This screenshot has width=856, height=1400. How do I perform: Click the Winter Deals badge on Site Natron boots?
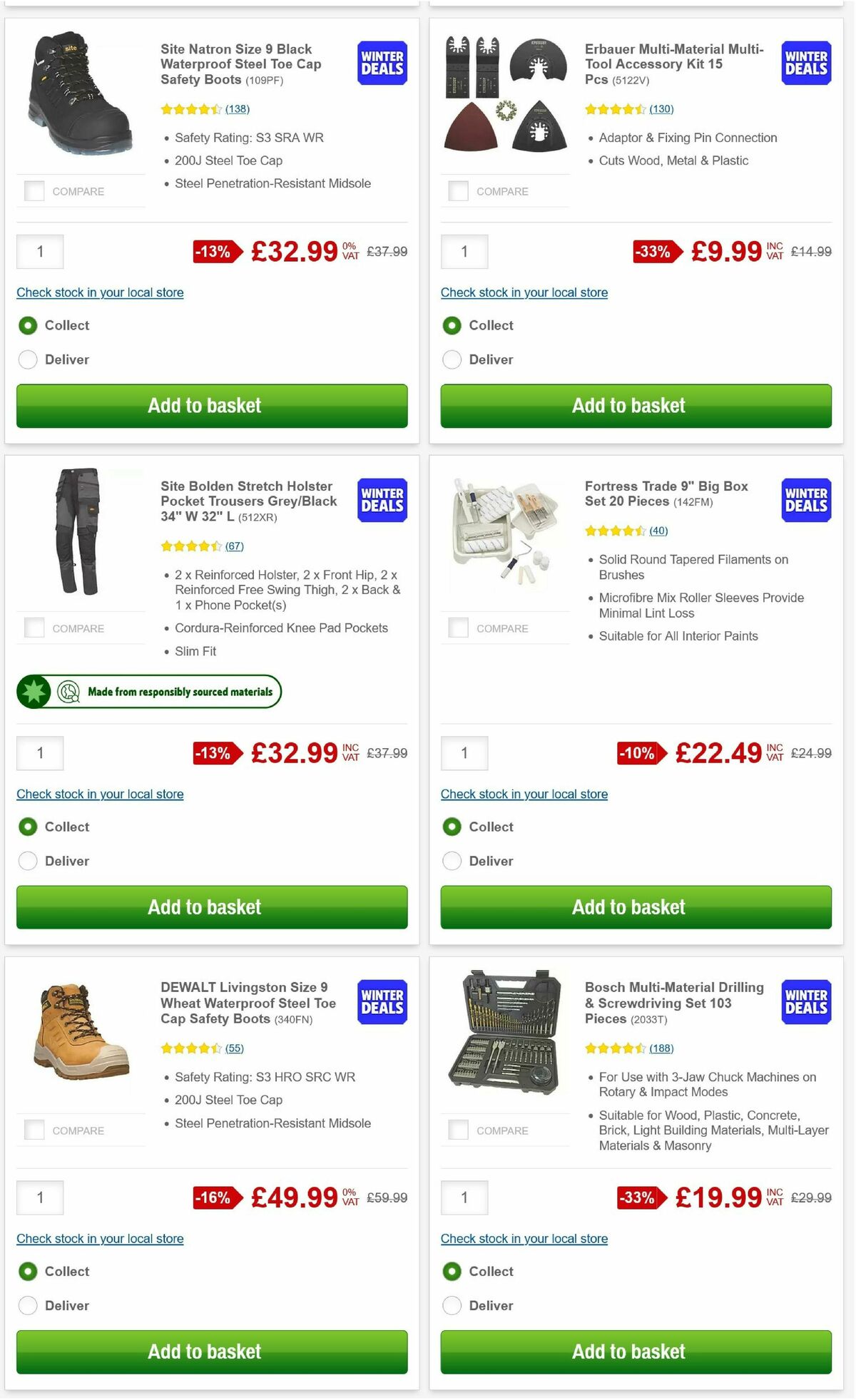pos(382,63)
